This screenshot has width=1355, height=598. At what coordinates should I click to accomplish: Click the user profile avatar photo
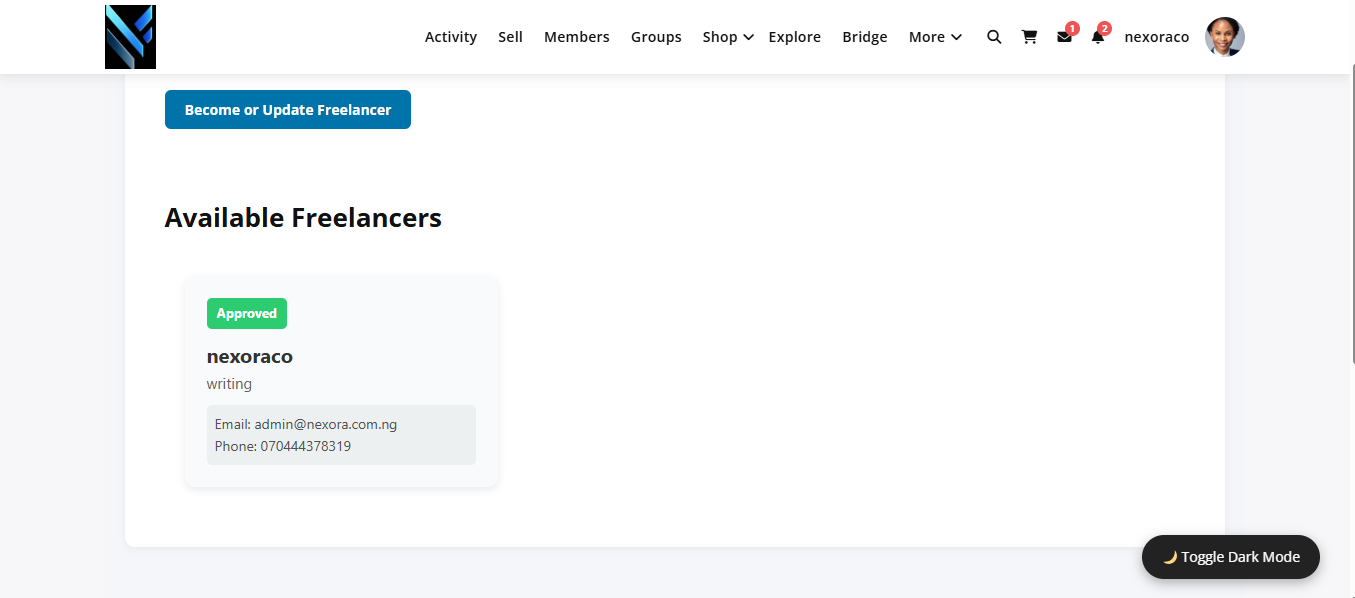click(x=1225, y=37)
